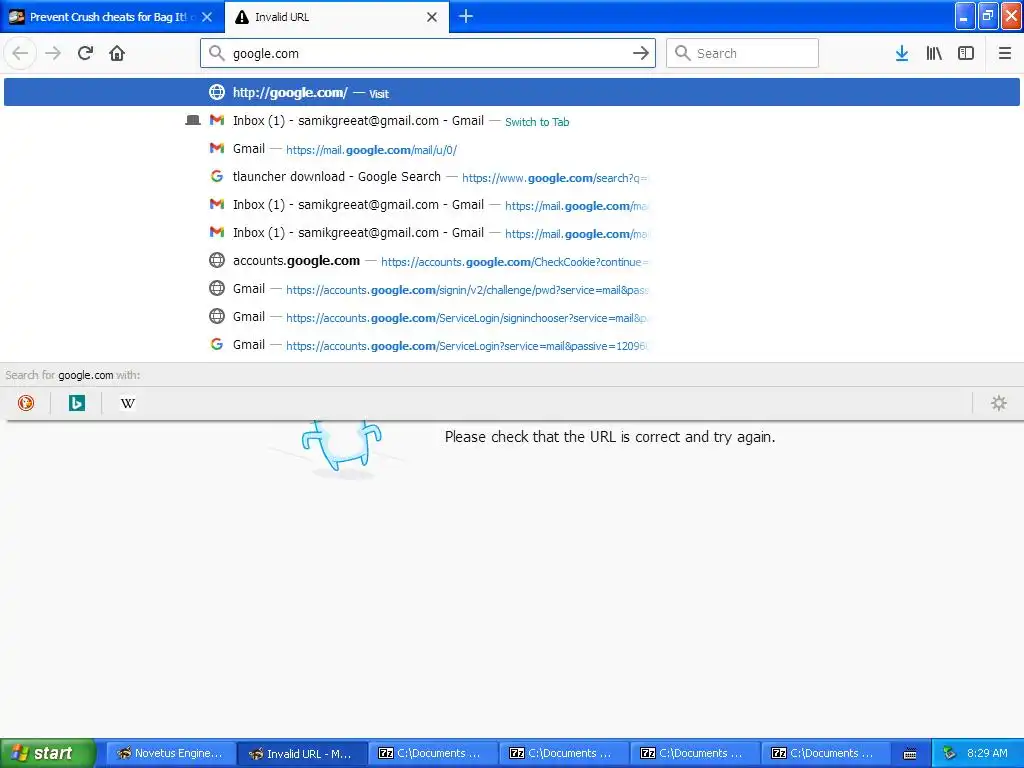Screen dimensions: 1024x768
Task: Go forward with the forward arrow button
Action: (53, 53)
